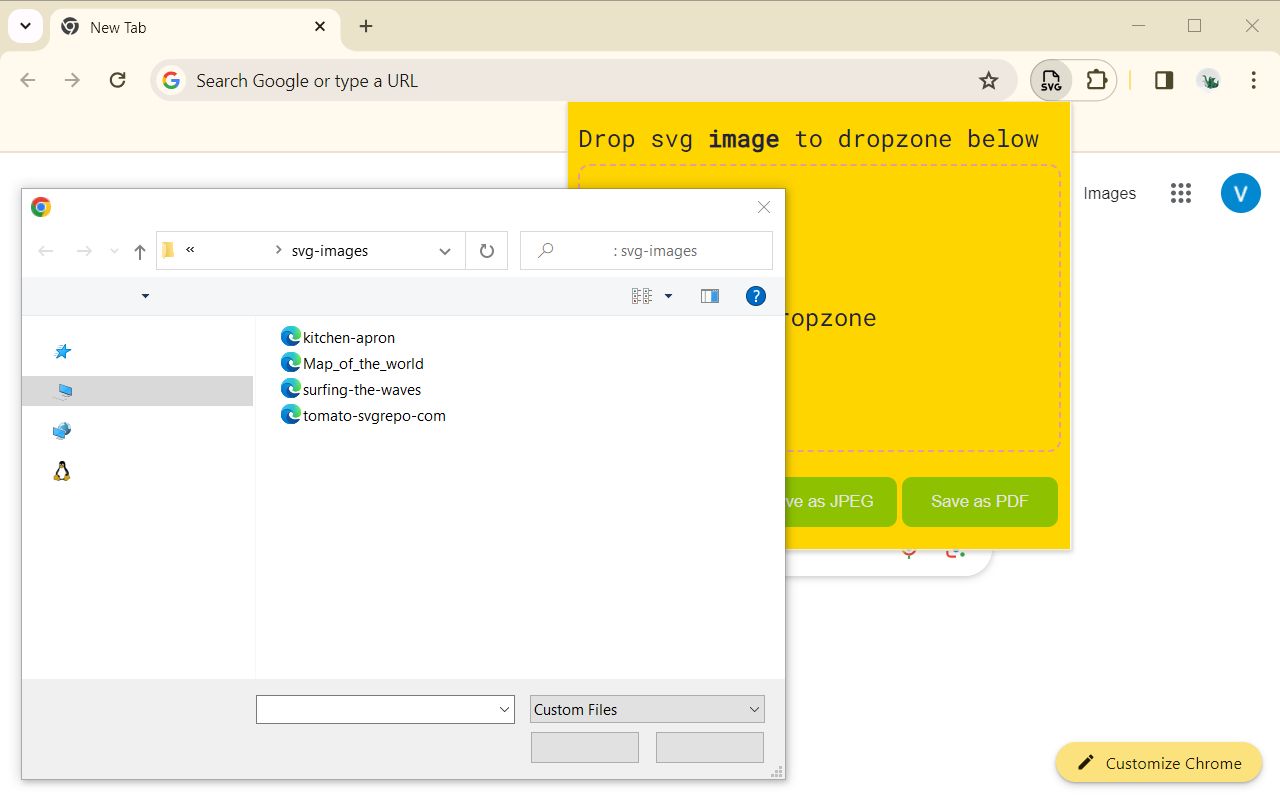
Task: Click Edge icon beside tomato-svgrepo-com
Action: (x=291, y=415)
